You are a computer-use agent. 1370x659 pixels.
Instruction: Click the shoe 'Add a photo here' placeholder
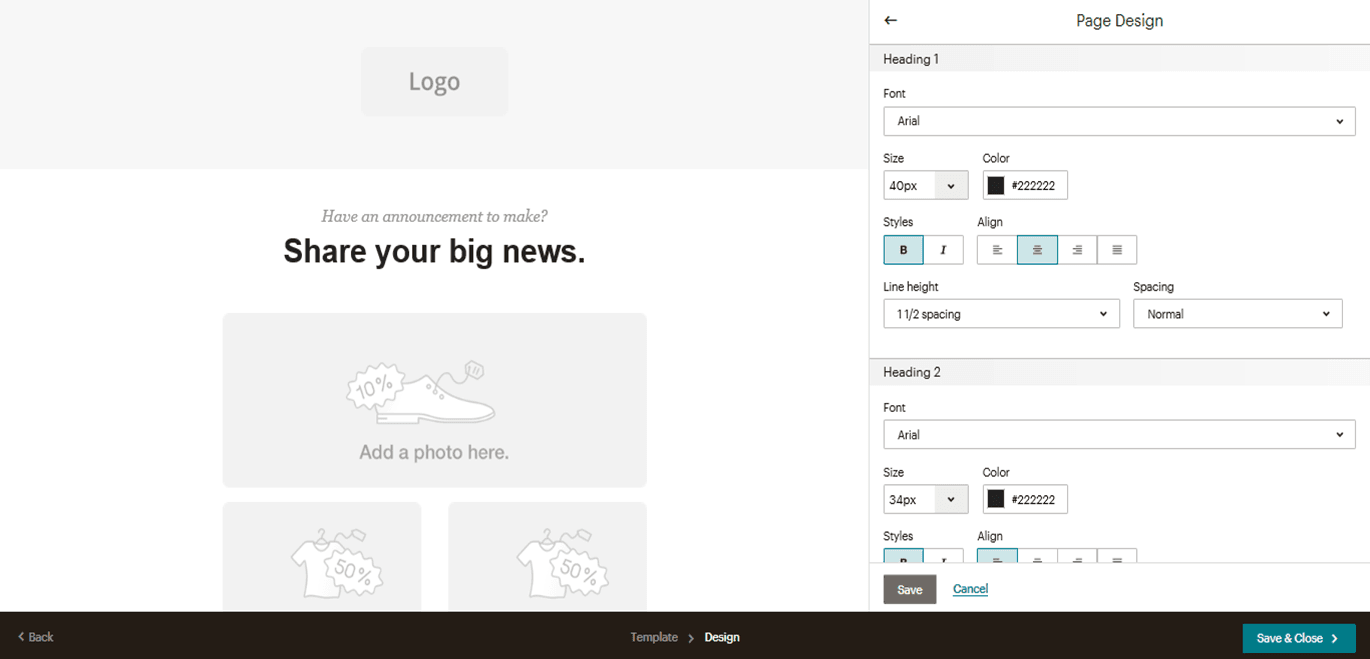(x=434, y=400)
